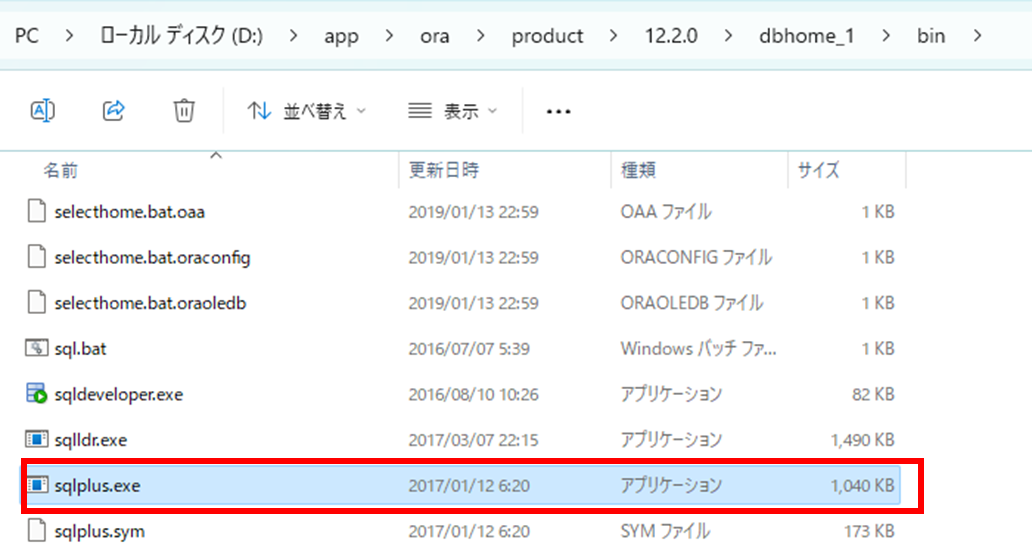This screenshot has height=549, width=1032.
Task: Click the selecthome.bat.oraconfig file icon
Action: (37, 257)
